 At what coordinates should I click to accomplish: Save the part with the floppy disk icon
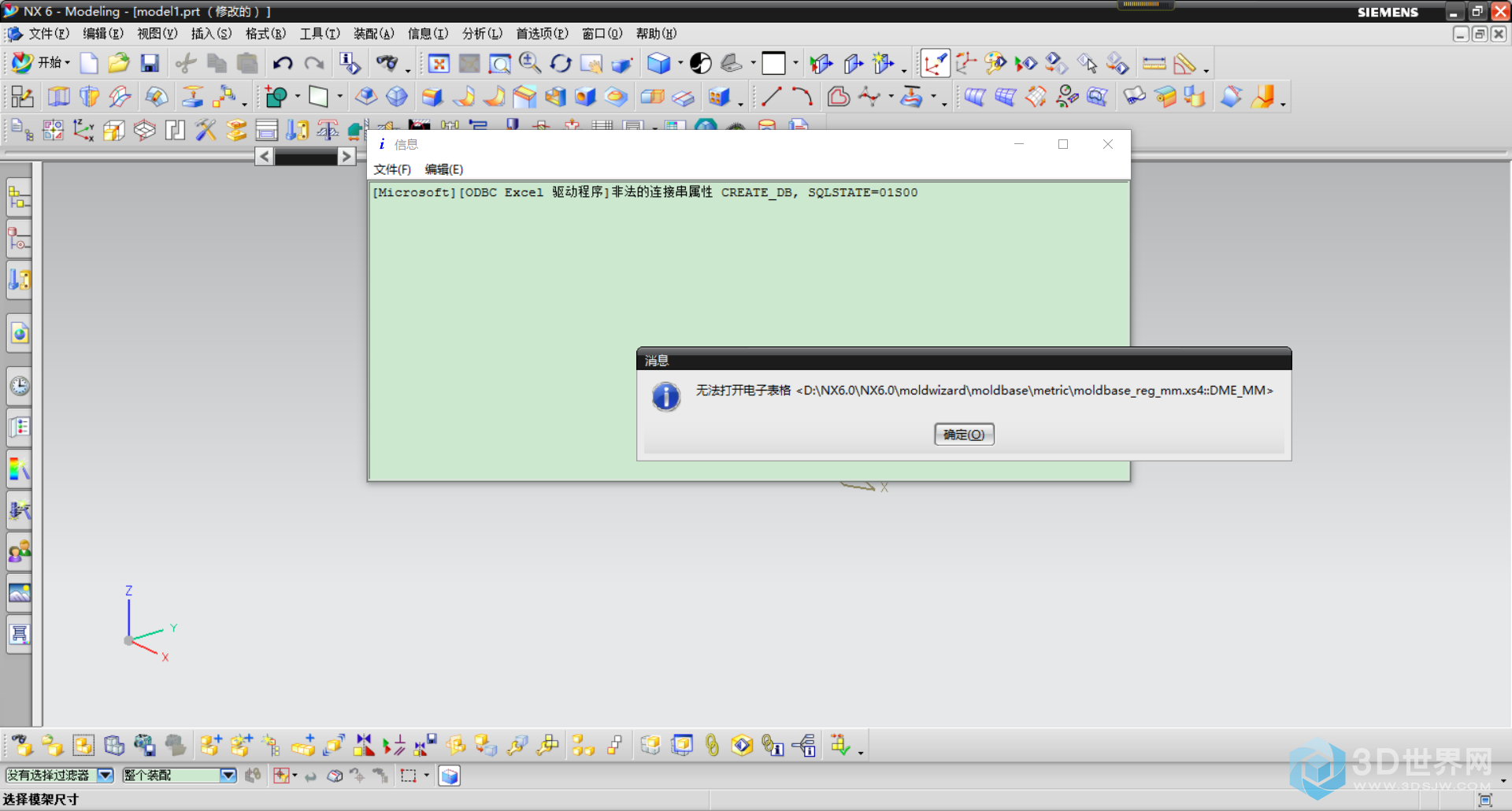tap(150, 63)
